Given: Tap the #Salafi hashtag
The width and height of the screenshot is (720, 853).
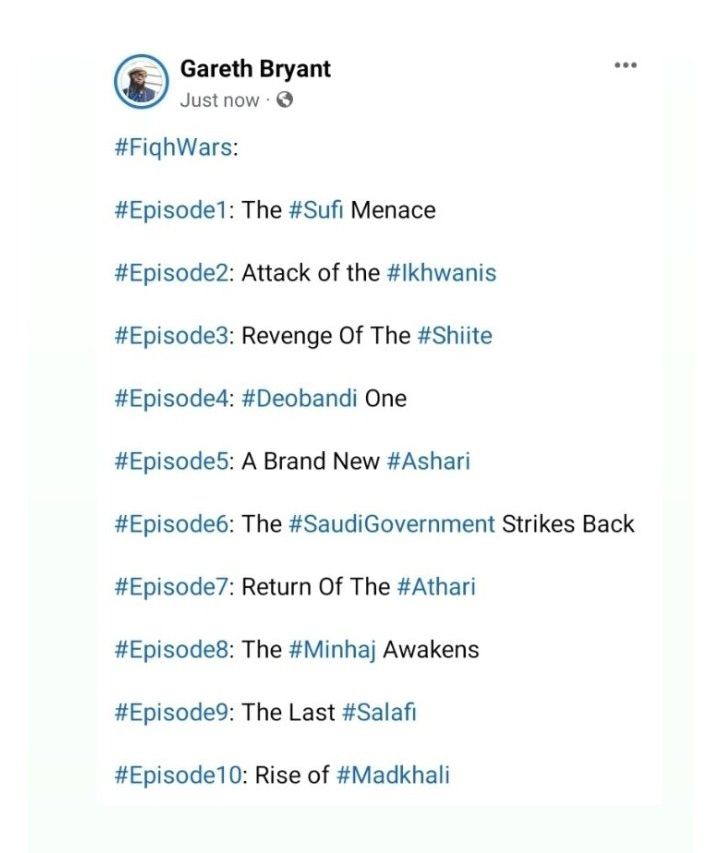Looking at the screenshot, I should (x=378, y=712).
